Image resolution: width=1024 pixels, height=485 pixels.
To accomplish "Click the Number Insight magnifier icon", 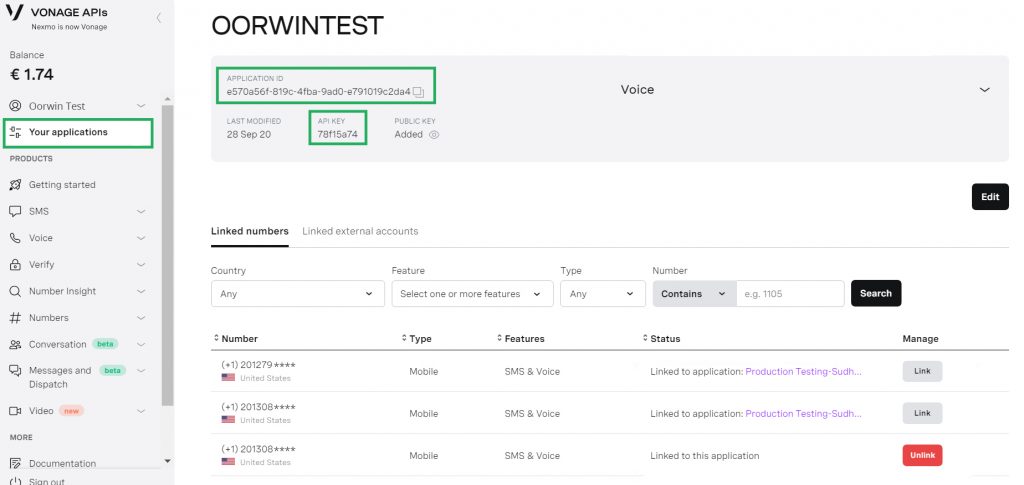I will click(x=15, y=291).
